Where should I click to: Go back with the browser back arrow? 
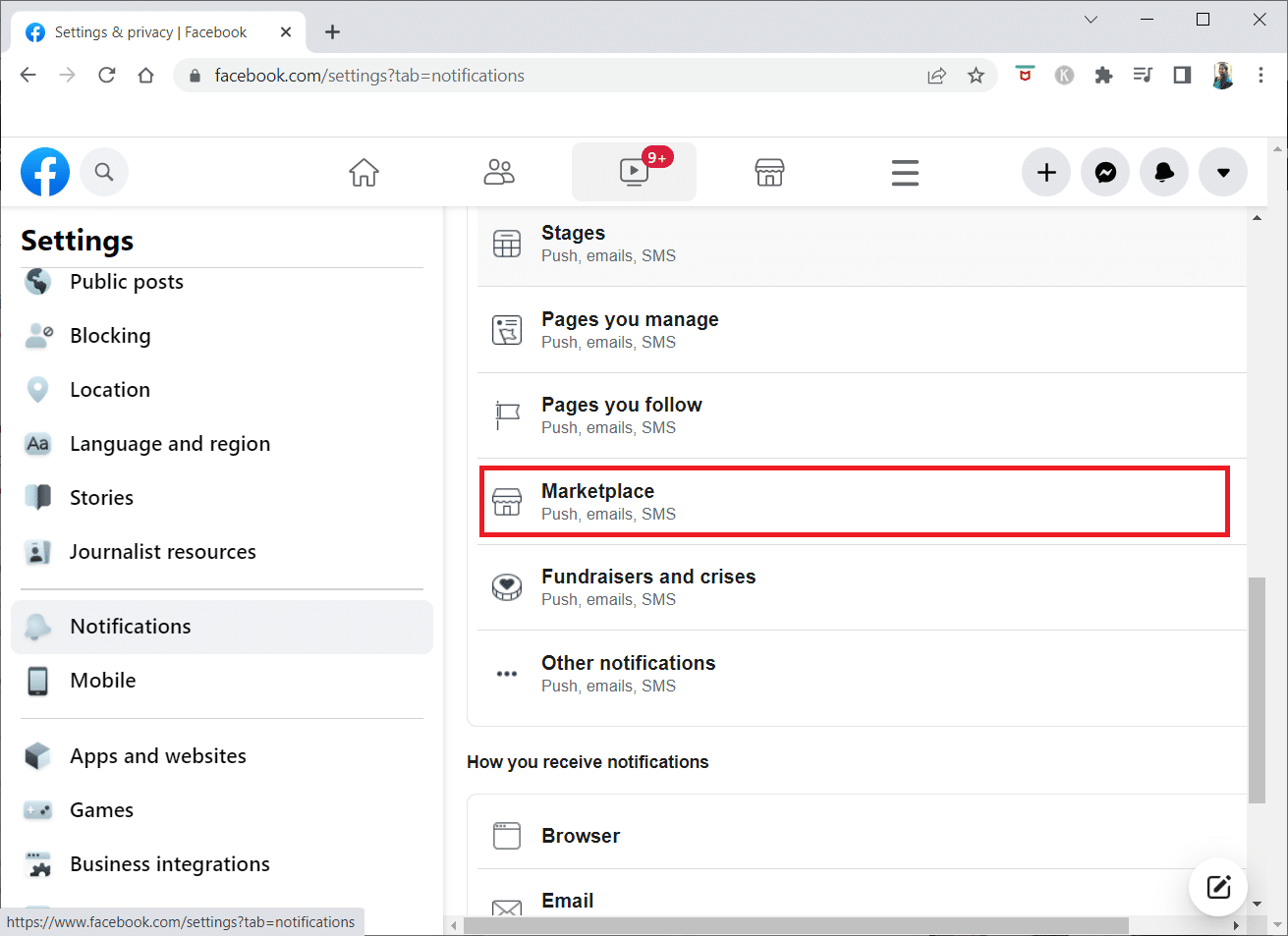click(x=28, y=76)
